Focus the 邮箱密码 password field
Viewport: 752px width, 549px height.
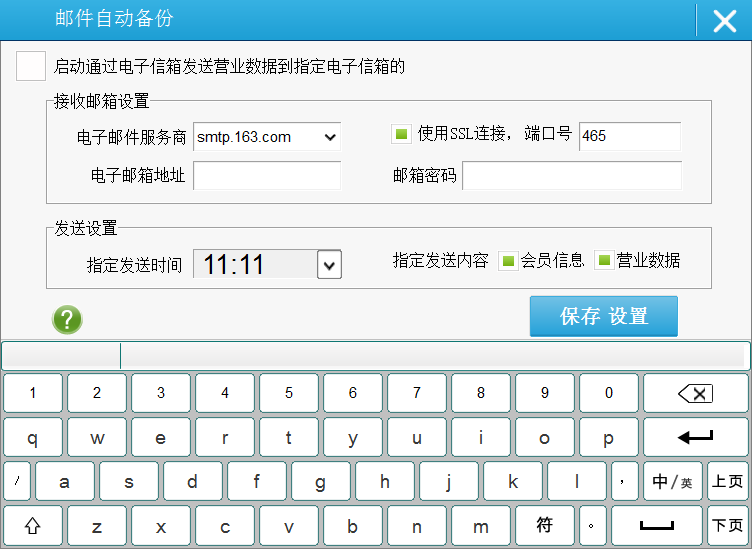571,176
